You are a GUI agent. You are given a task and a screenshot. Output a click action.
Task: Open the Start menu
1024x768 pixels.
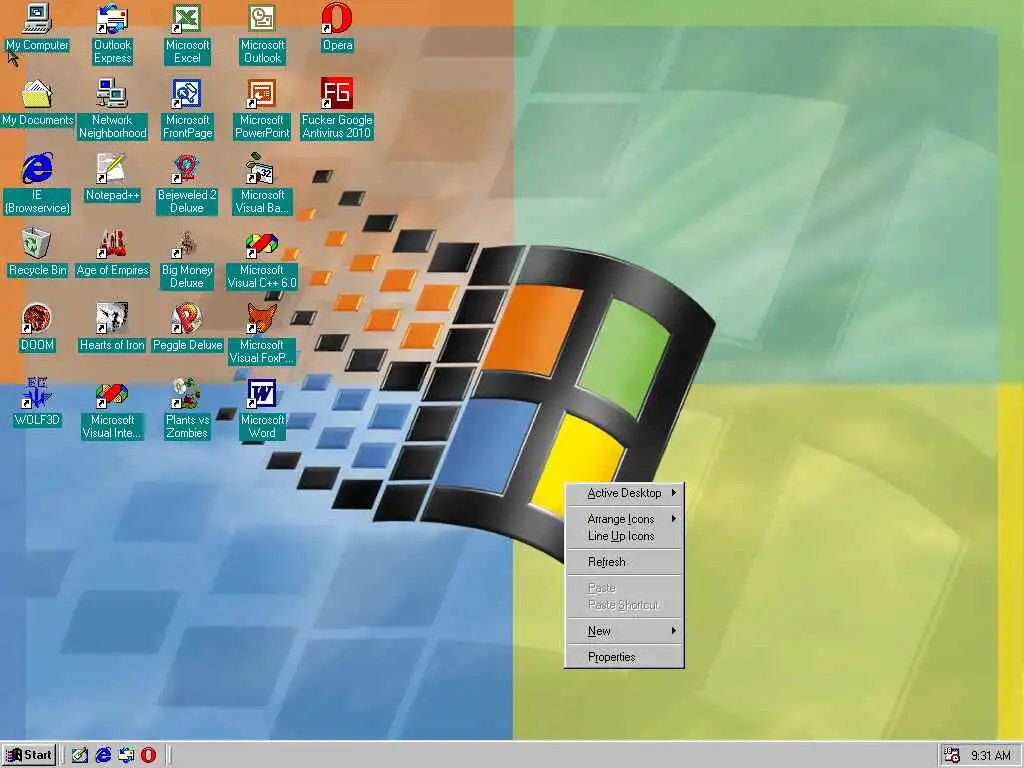coord(29,755)
